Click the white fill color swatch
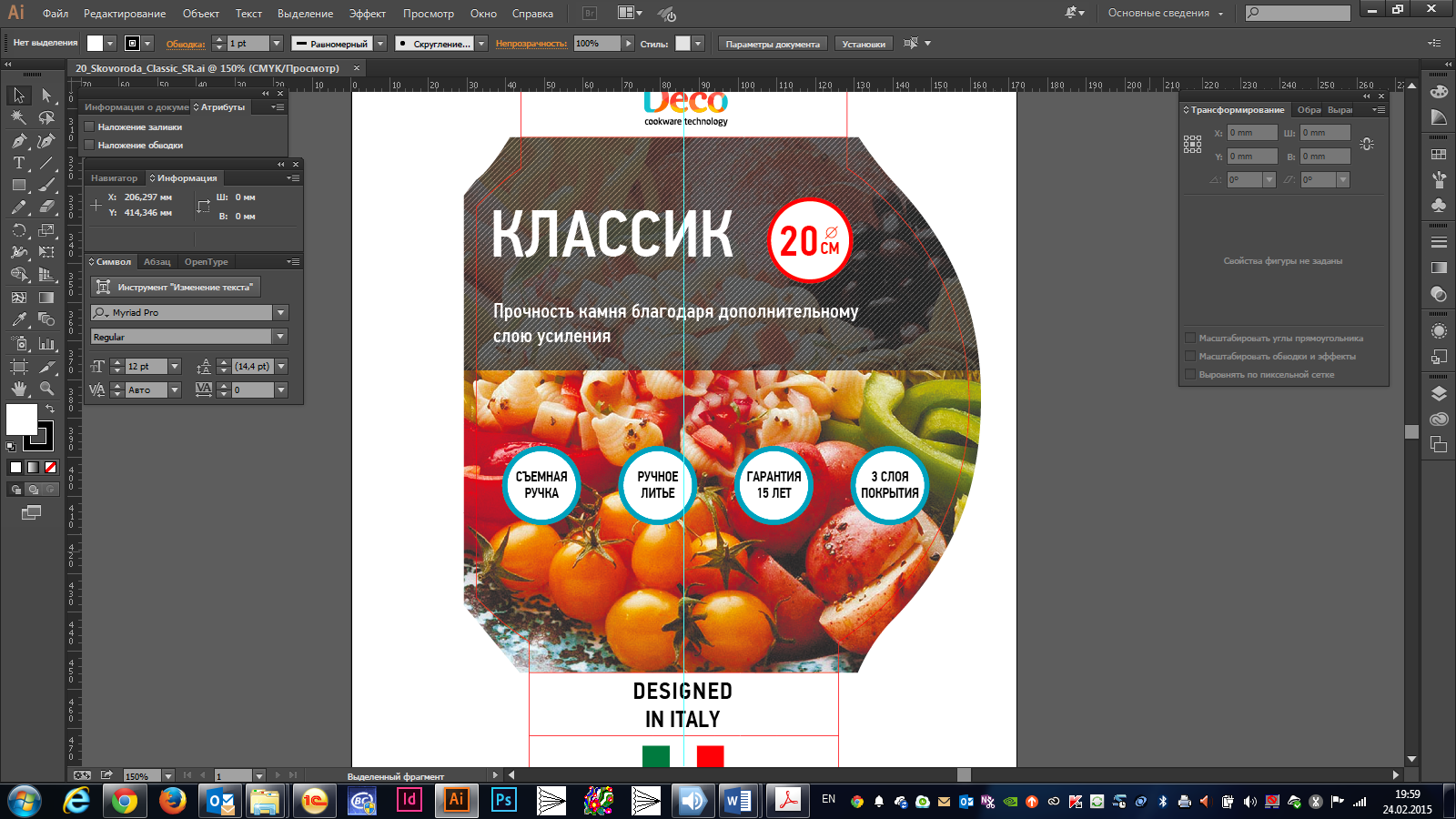Image resolution: width=1456 pixels, height=819 pixels. [x=22, y=420]
